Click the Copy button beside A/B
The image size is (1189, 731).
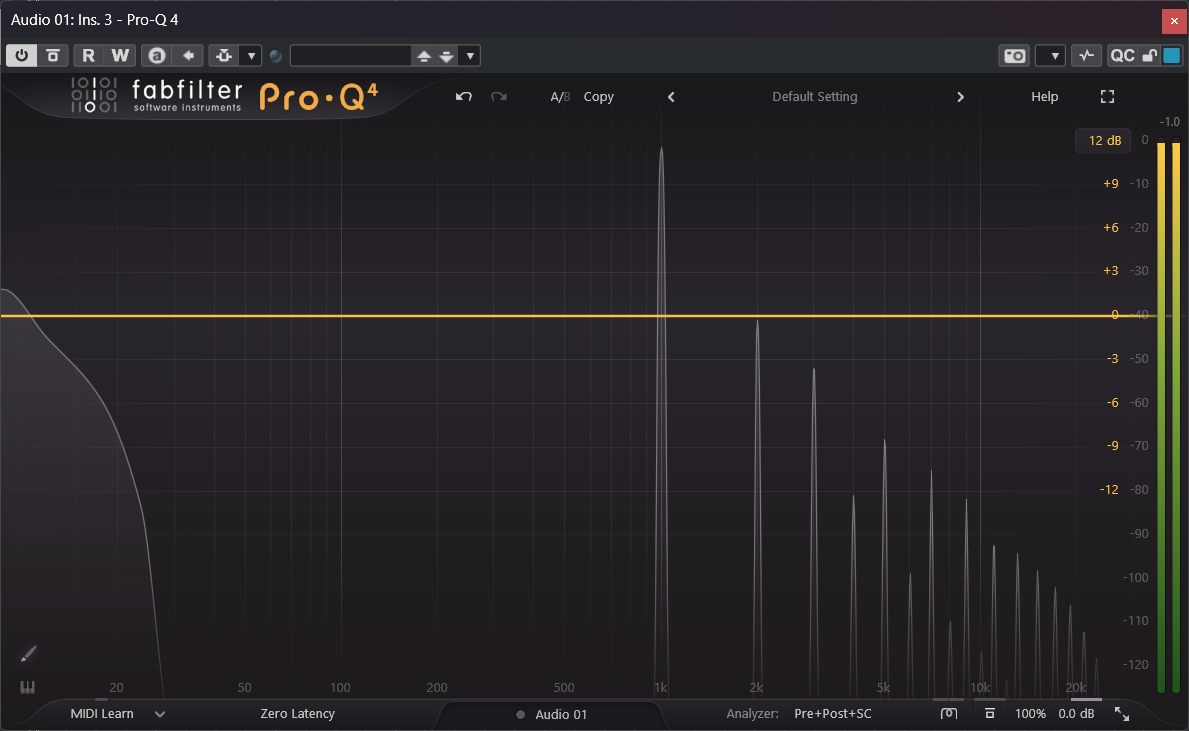[598, 96]
